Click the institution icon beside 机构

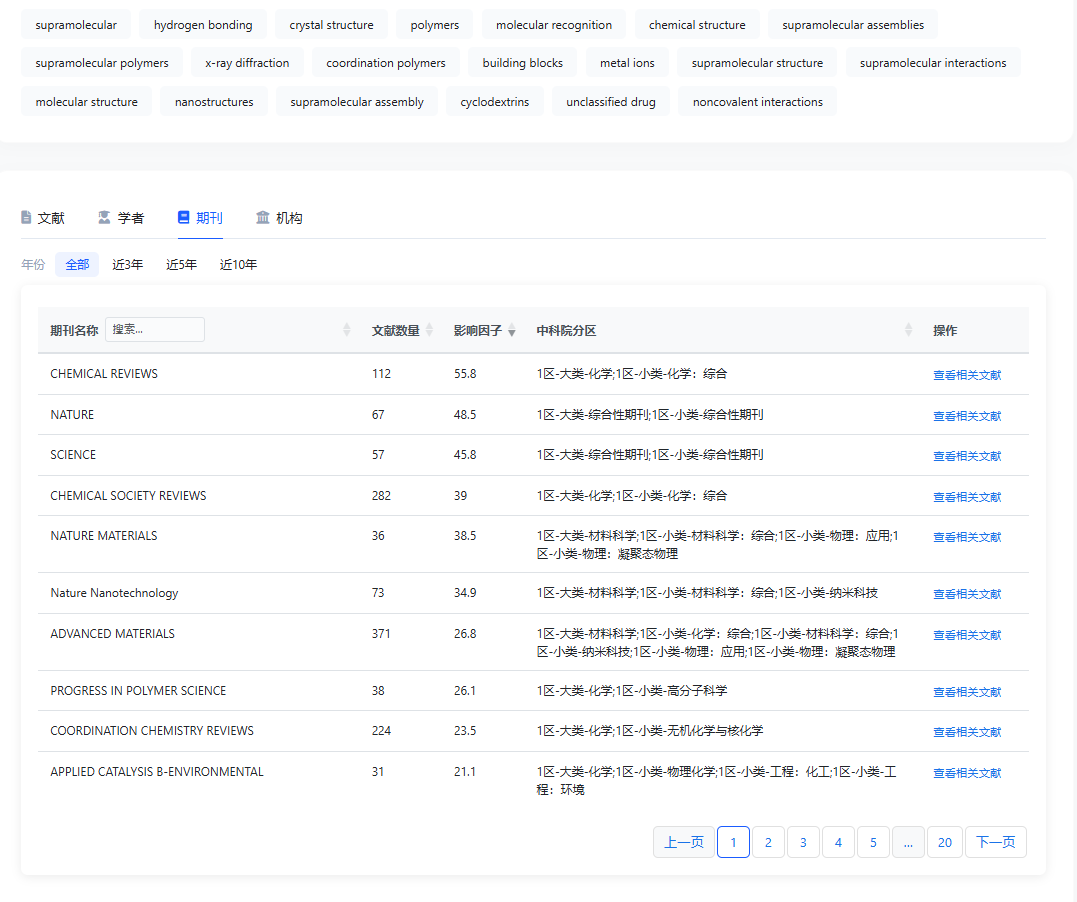pyautogui.click(x=263, y=218)
